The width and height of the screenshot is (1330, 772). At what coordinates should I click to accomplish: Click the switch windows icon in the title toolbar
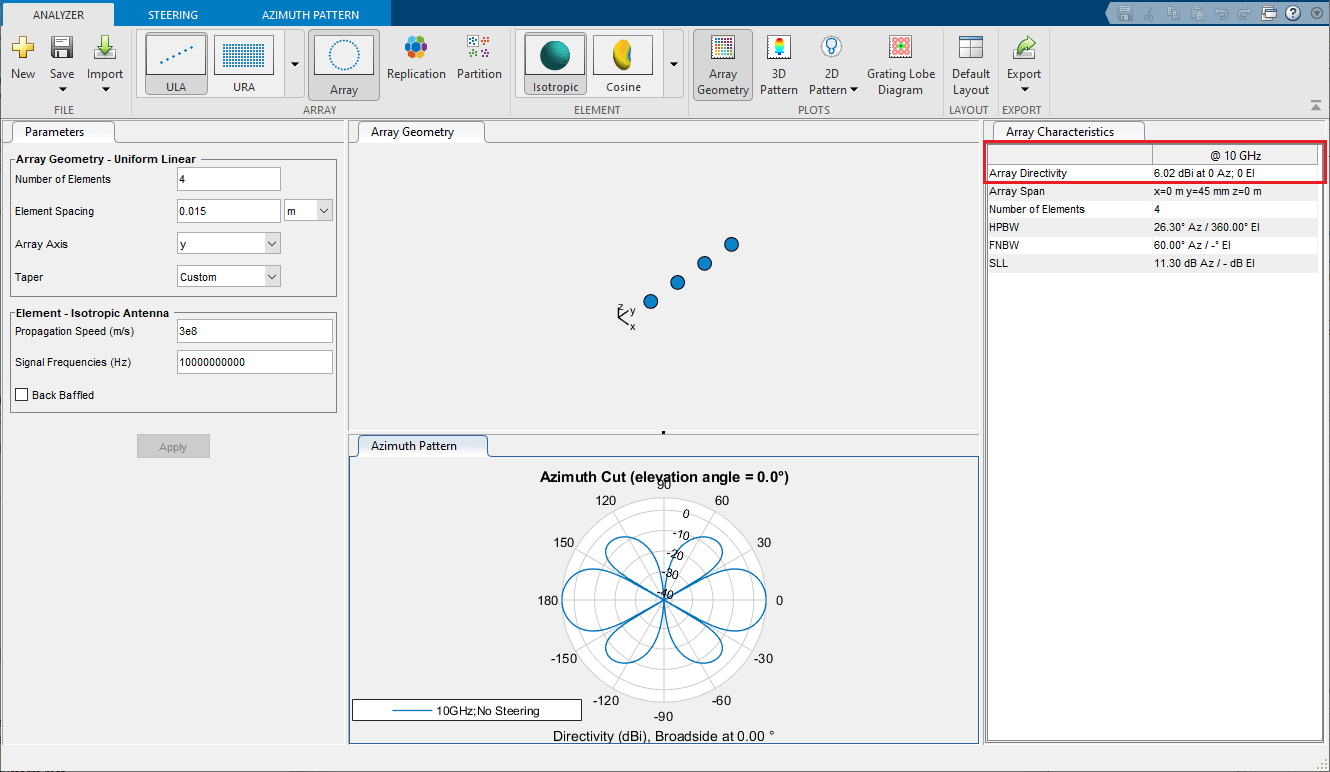tap(1270, 13)
